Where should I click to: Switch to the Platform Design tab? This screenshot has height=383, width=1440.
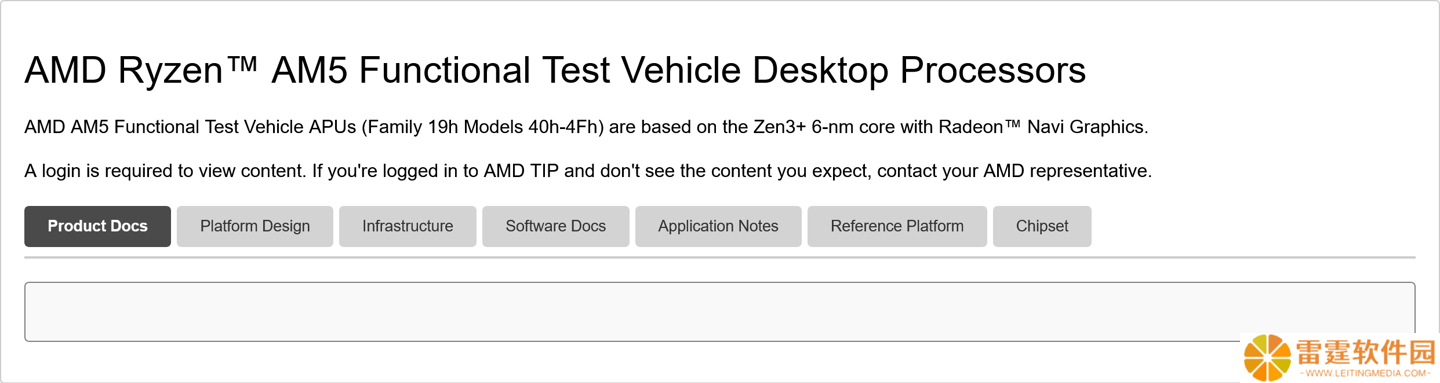[x=255, y=226]
